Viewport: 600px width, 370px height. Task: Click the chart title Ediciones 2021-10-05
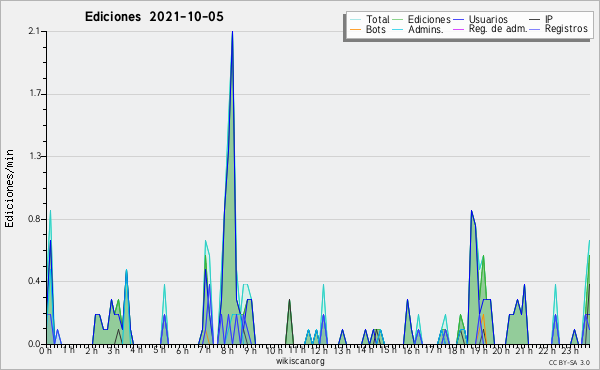click(154, 17)
